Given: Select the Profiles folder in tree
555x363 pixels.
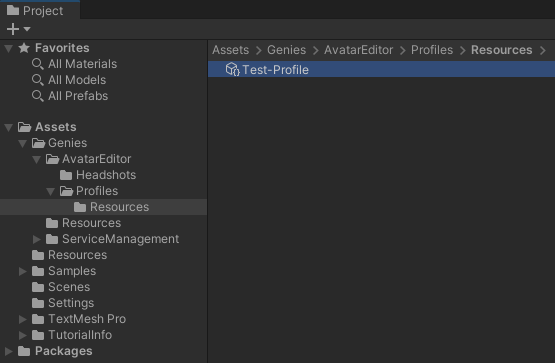Looking at the screenshot, I should [97, 191].
